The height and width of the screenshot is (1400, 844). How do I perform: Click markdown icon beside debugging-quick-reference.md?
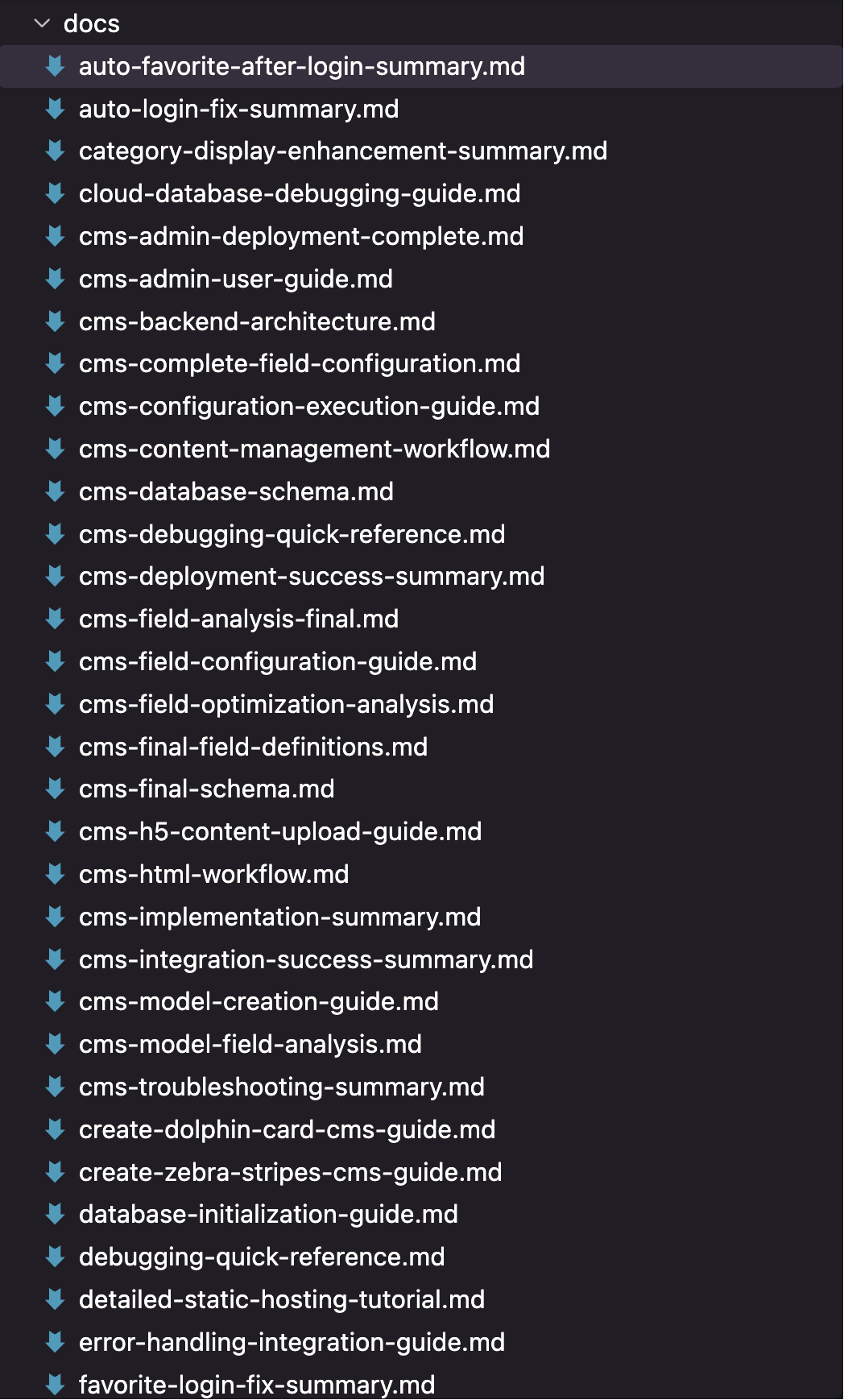[x=56, y=1257]
